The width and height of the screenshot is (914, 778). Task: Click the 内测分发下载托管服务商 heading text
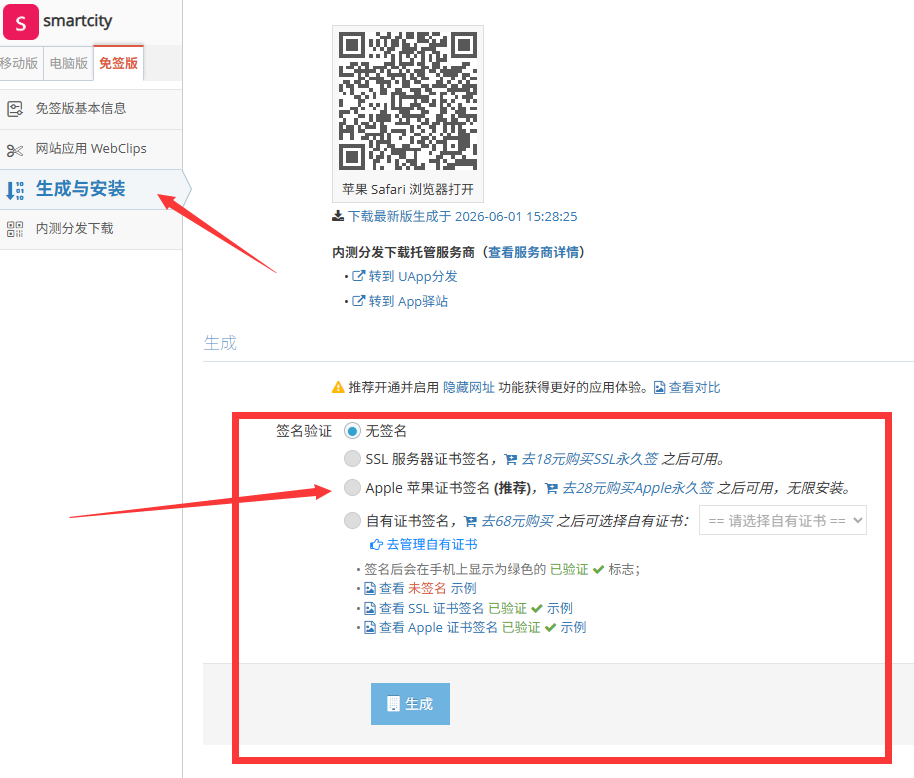[403, 252]
